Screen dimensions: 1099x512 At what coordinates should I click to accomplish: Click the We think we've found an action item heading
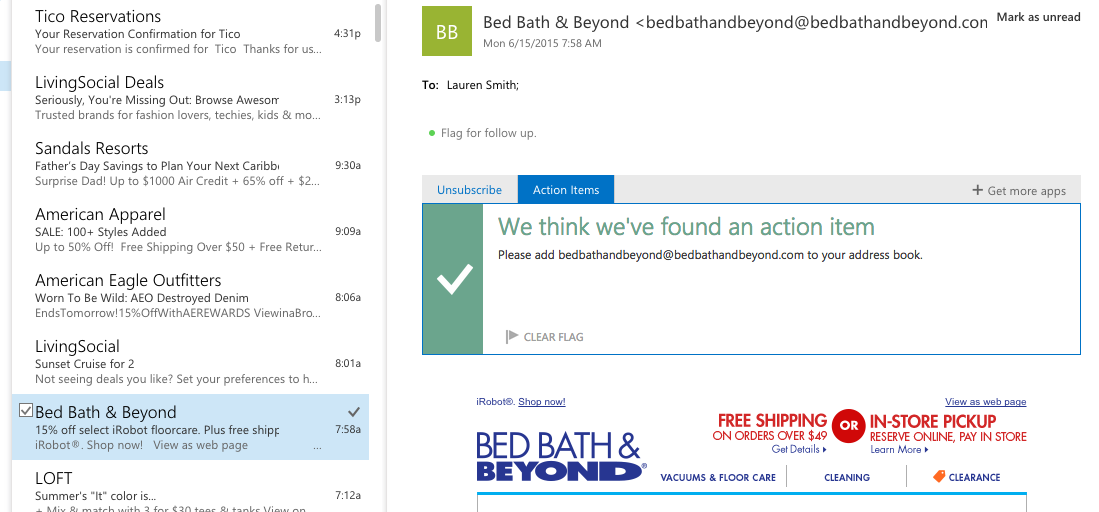pos(686,227)
